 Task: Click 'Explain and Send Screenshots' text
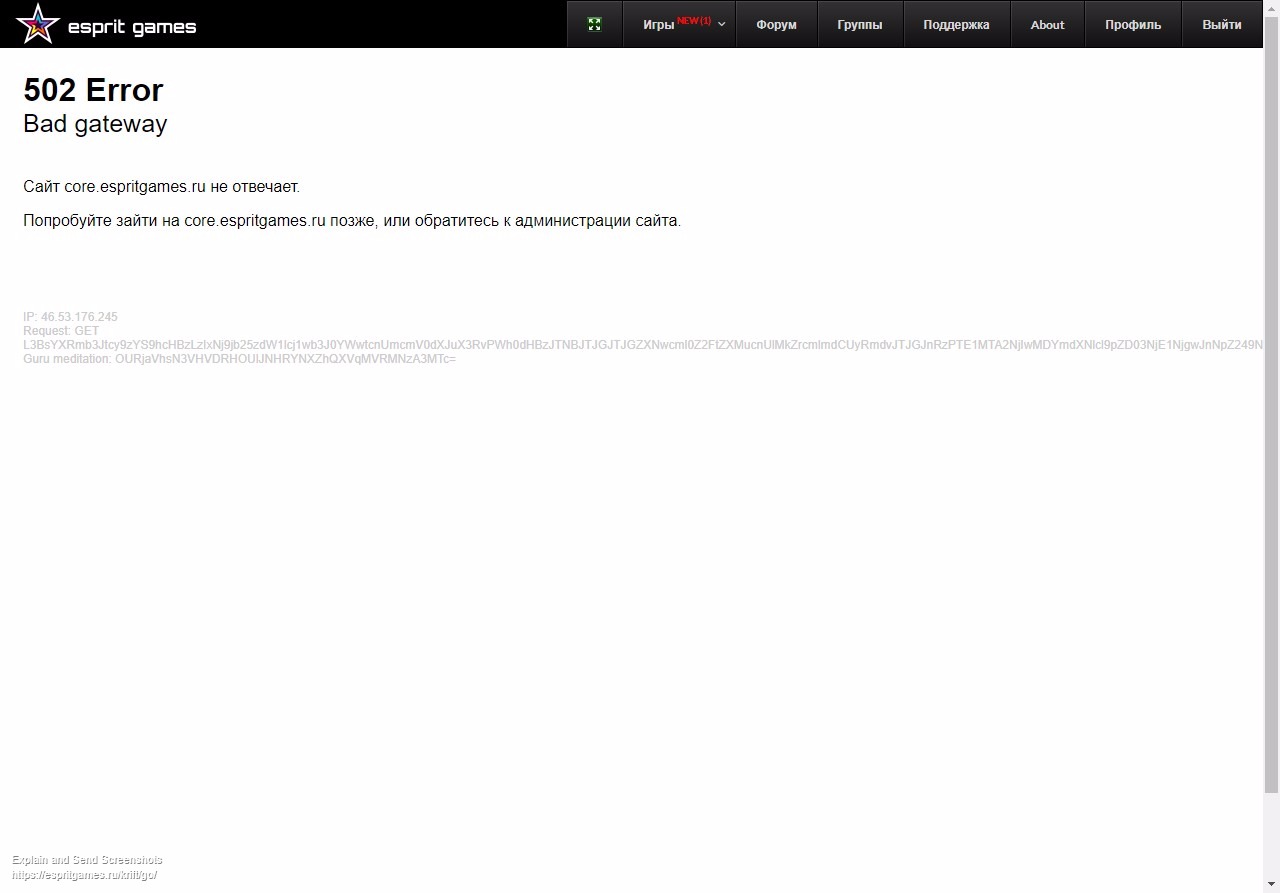[x=87, y=860]
